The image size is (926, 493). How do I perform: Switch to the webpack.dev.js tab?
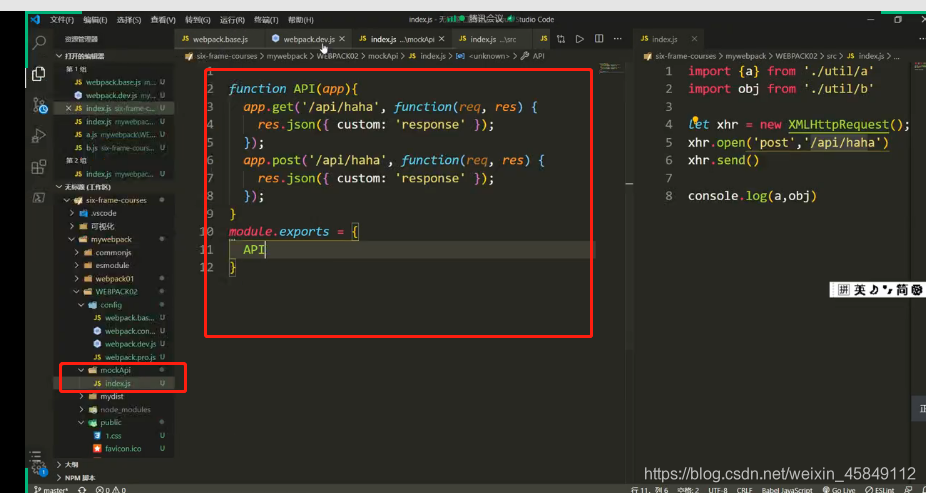(x=308, y=39)
